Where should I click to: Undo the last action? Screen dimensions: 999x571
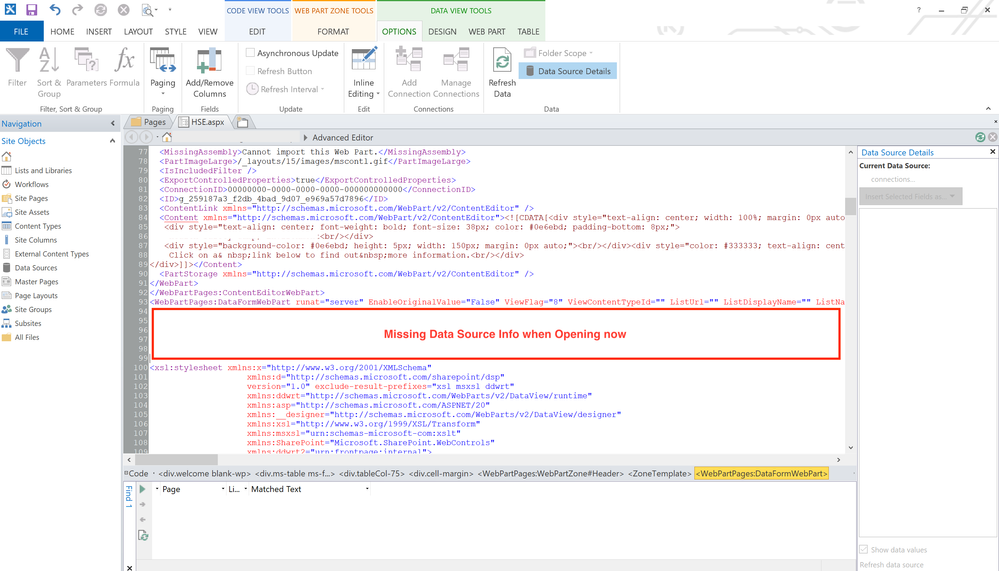click(x=55, y=10)
